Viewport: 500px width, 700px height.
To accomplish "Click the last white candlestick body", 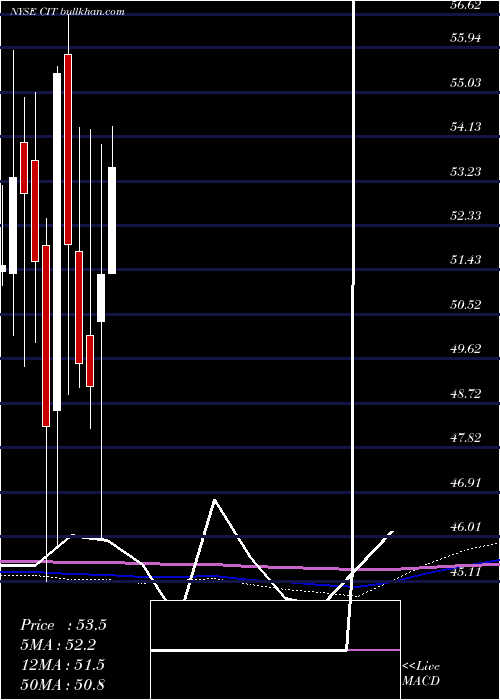I will click(112, 221).
